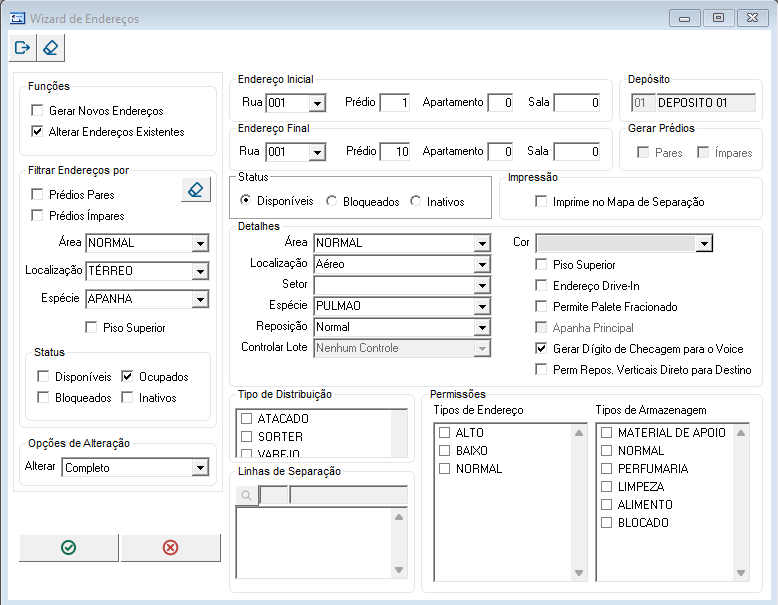Maximize the Wizard de Endereços window

point(718,18)
